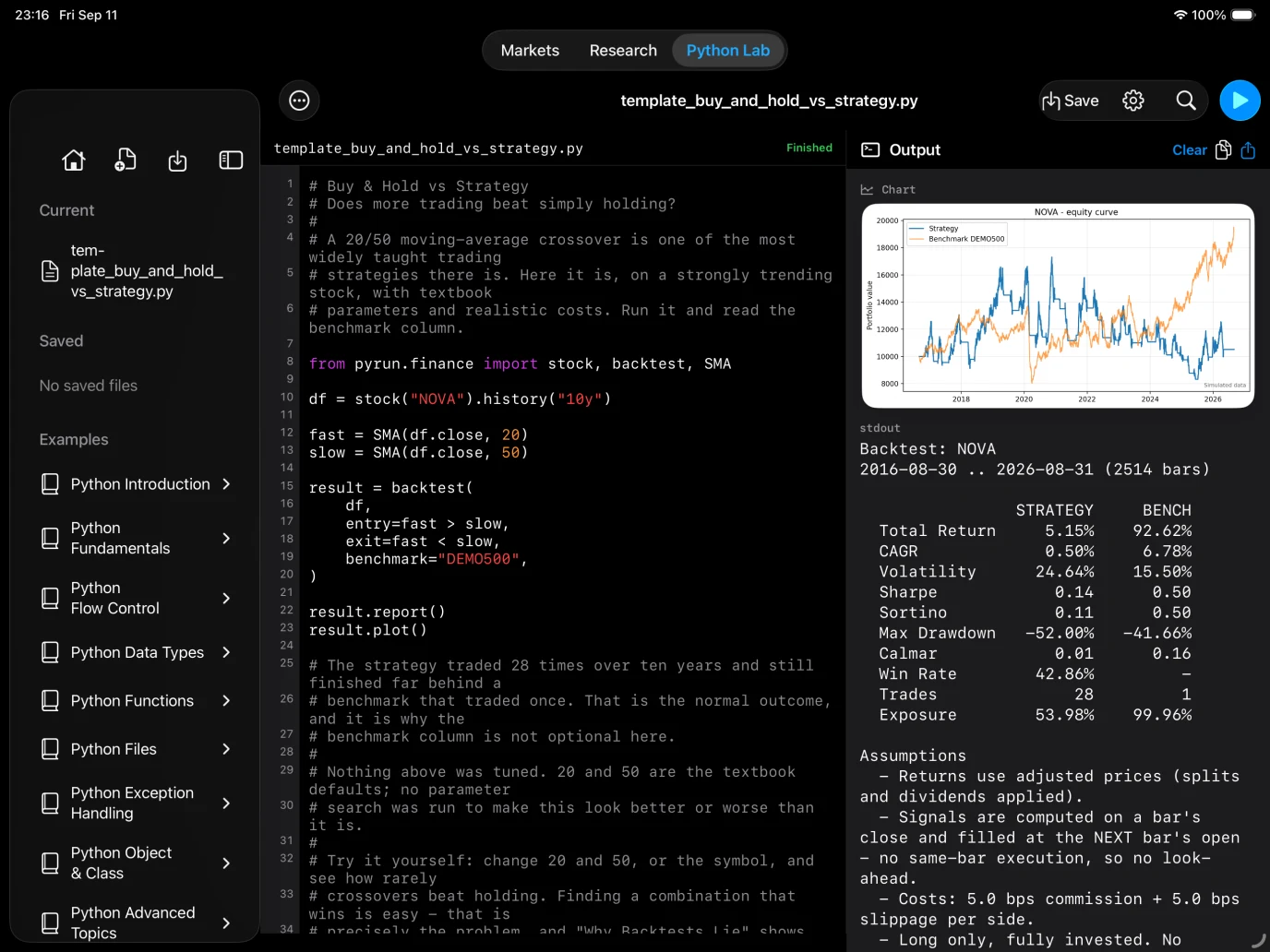Save the current file

(1070, 101)
